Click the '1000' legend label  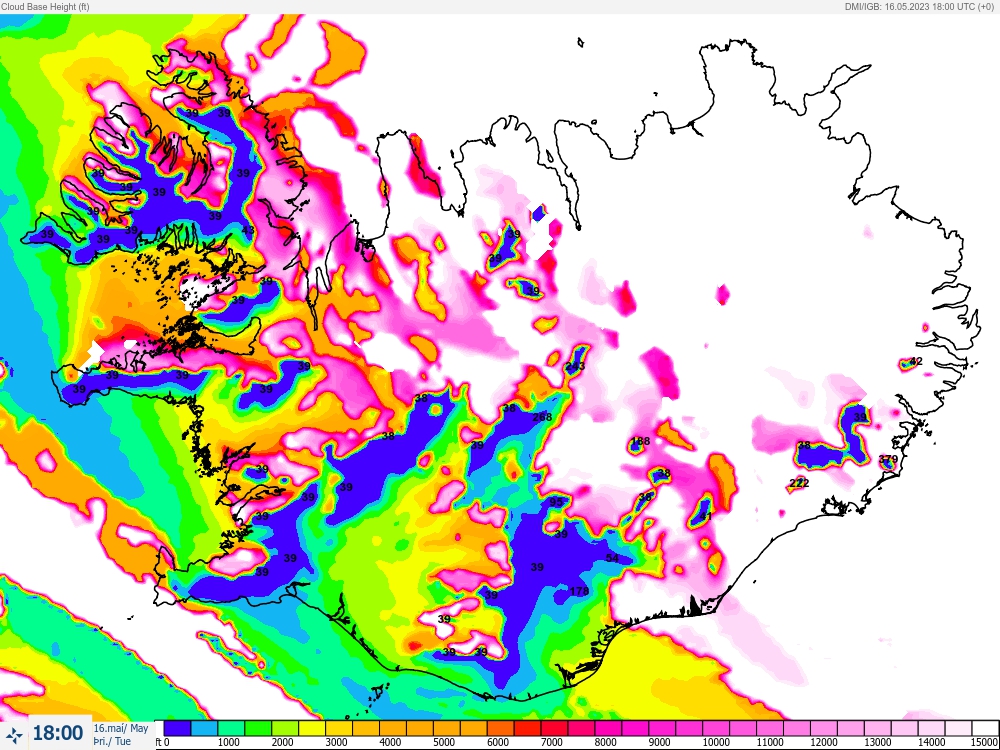[x=228, y=742]
